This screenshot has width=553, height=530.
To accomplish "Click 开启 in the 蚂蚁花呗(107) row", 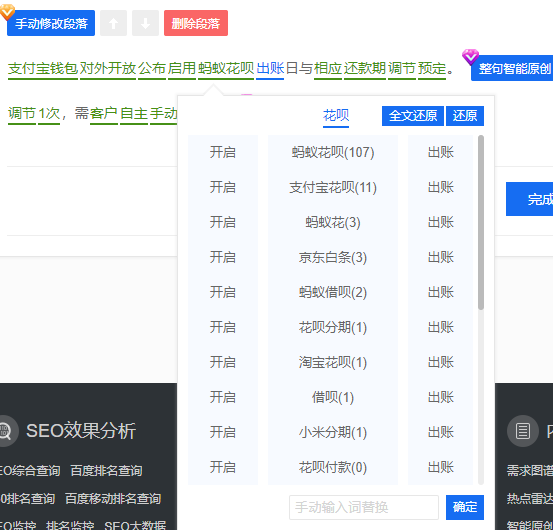I will tap(223, 152).
